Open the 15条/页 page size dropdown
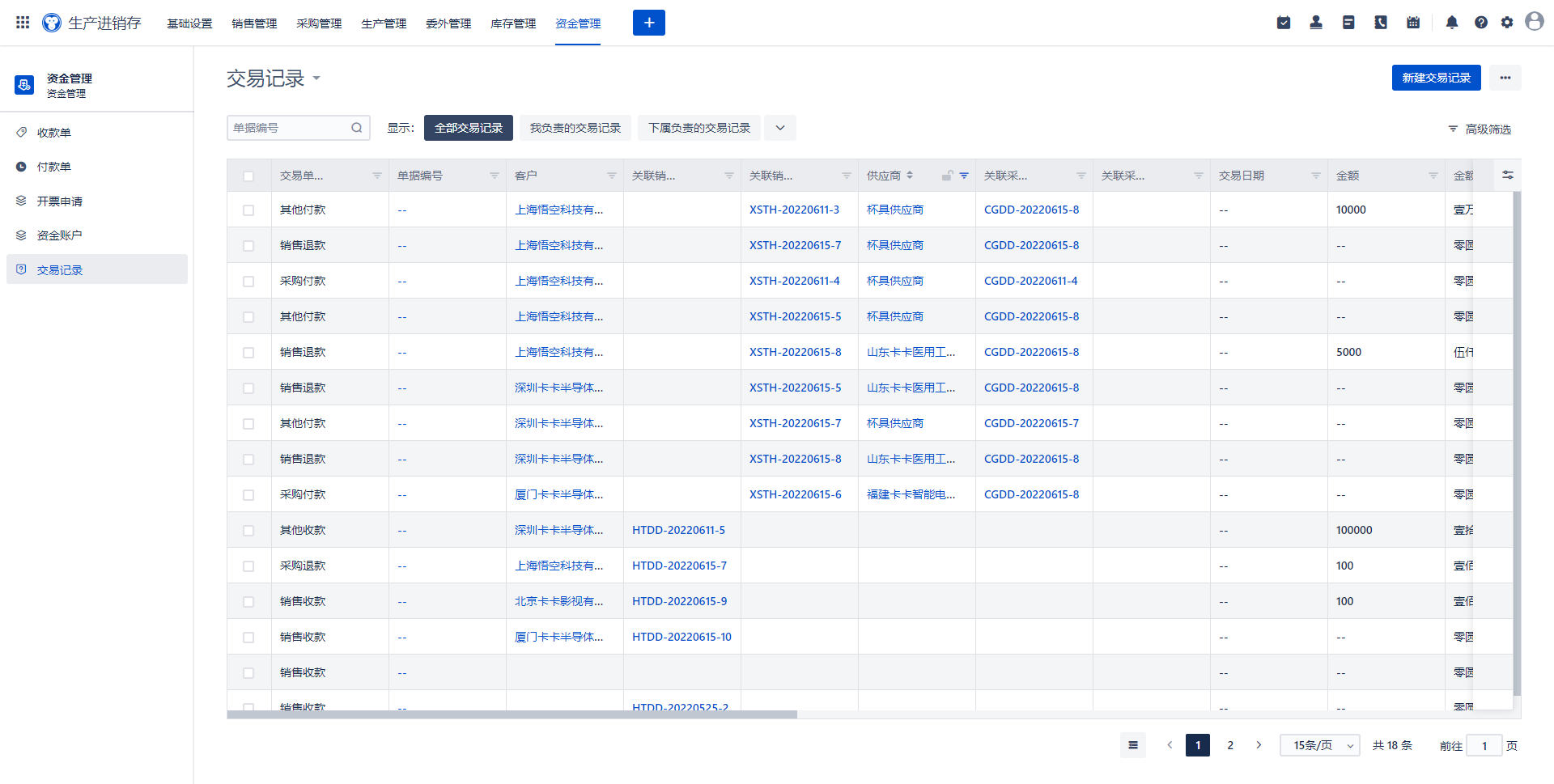This screenshot has width=1554, height=784. point(1320,745)
